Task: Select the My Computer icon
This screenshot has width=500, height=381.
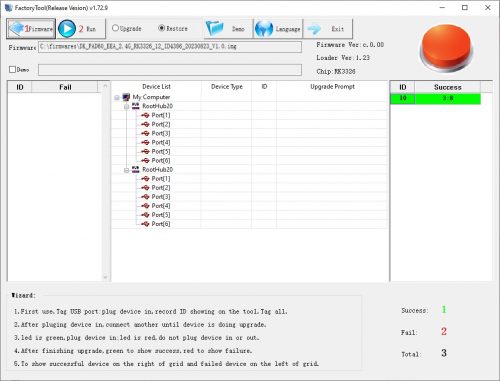Action: (126, 97)
